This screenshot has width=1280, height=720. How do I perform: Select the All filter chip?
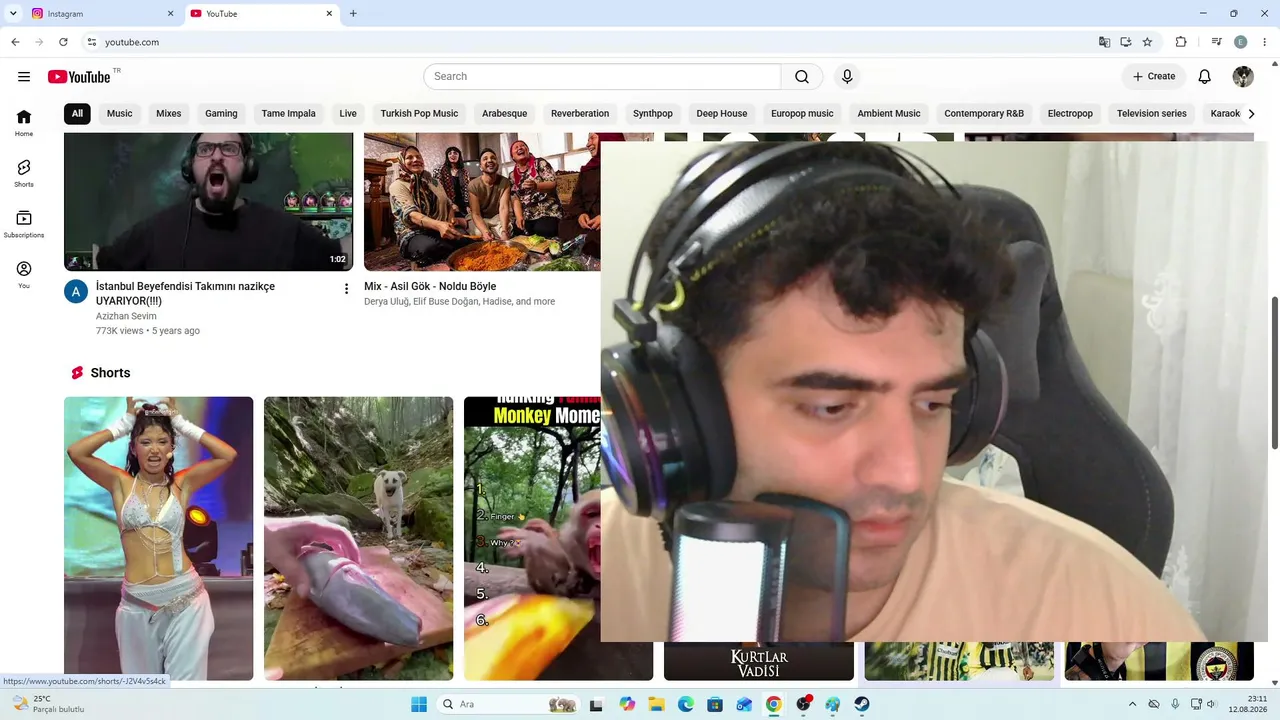[x=77, y=114]
